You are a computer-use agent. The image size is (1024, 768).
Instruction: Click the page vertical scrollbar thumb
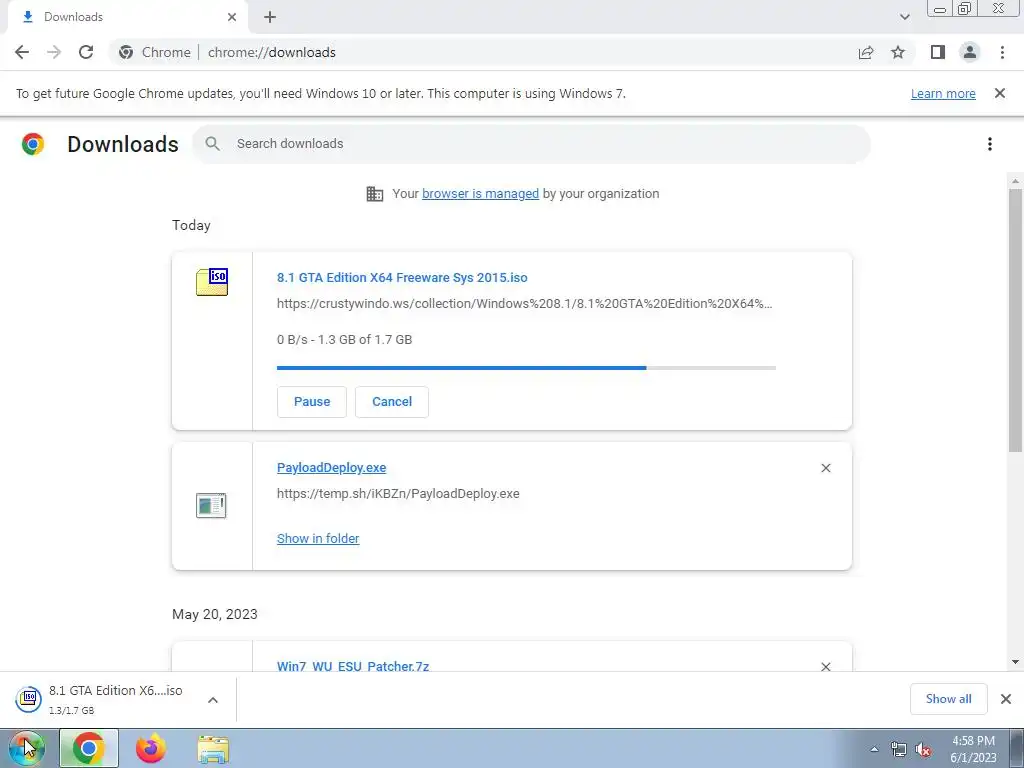coord(1015,320)
